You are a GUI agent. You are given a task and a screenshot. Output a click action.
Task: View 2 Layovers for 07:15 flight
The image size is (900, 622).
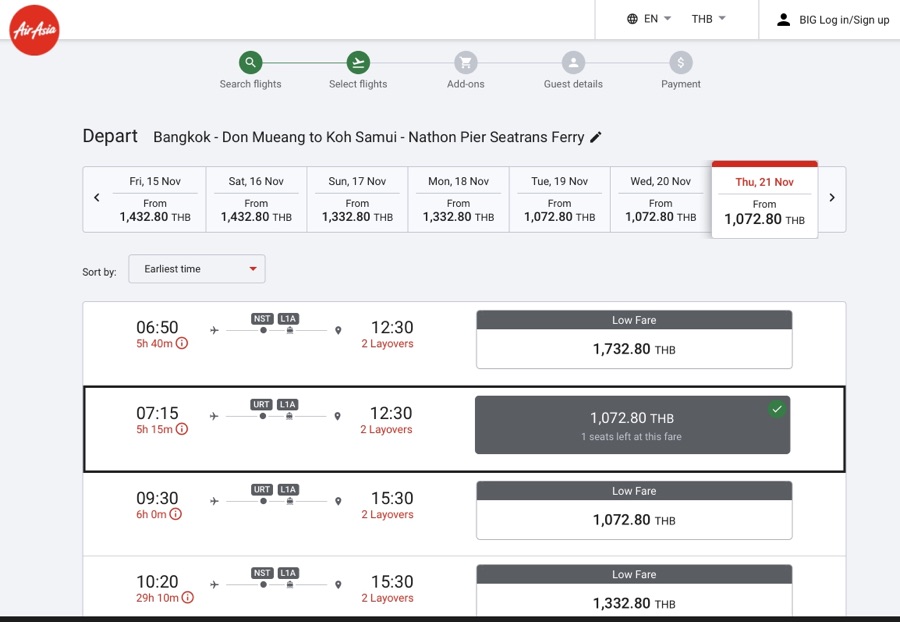pos(386,429)
